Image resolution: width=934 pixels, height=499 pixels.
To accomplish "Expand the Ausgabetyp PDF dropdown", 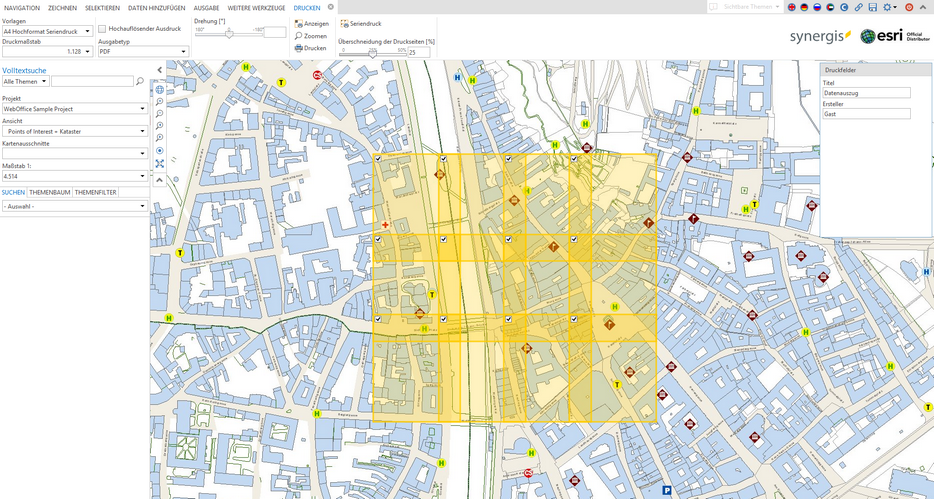I will pyautogui.click(x=143, y=51).
